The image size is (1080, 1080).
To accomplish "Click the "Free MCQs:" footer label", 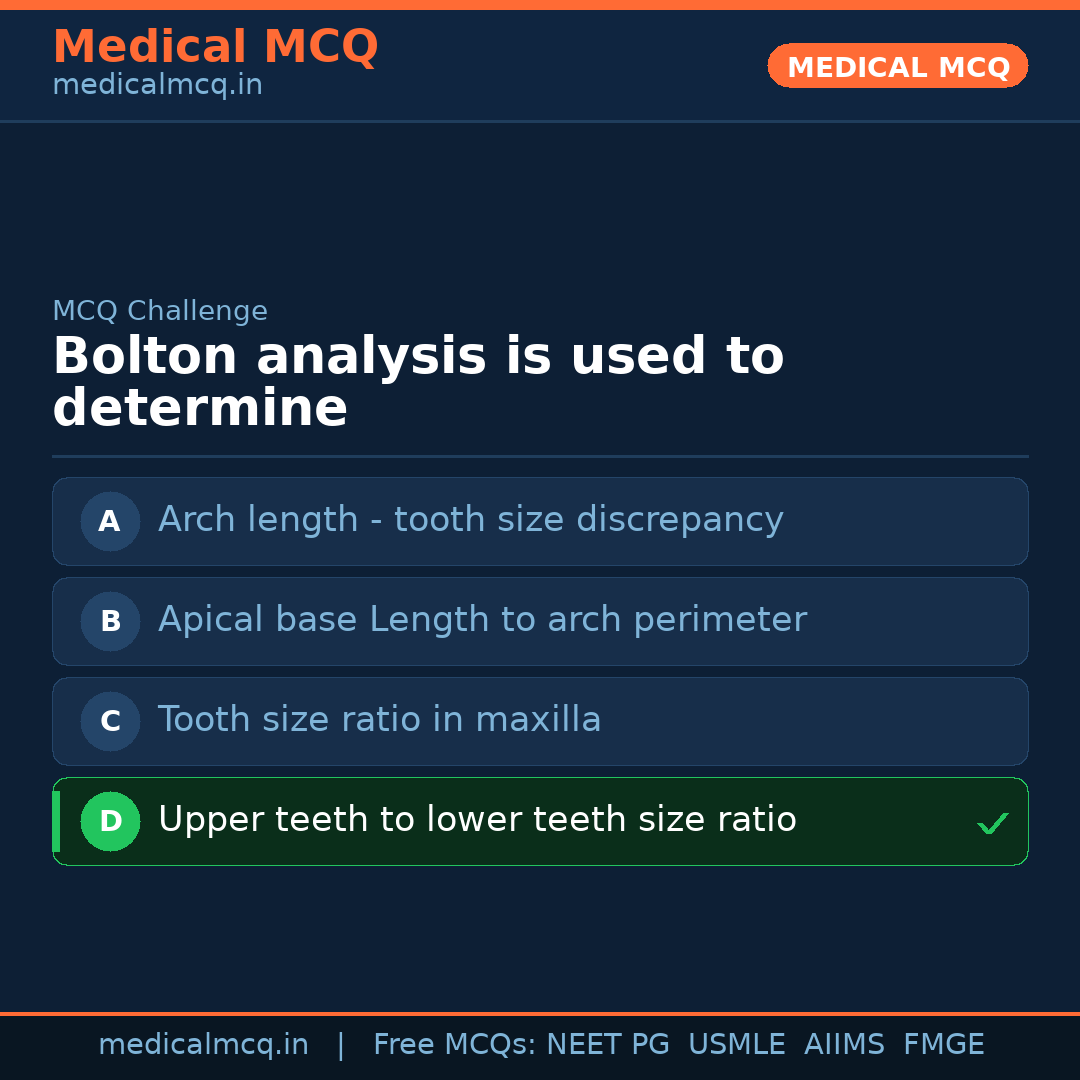I will 455,1045.
